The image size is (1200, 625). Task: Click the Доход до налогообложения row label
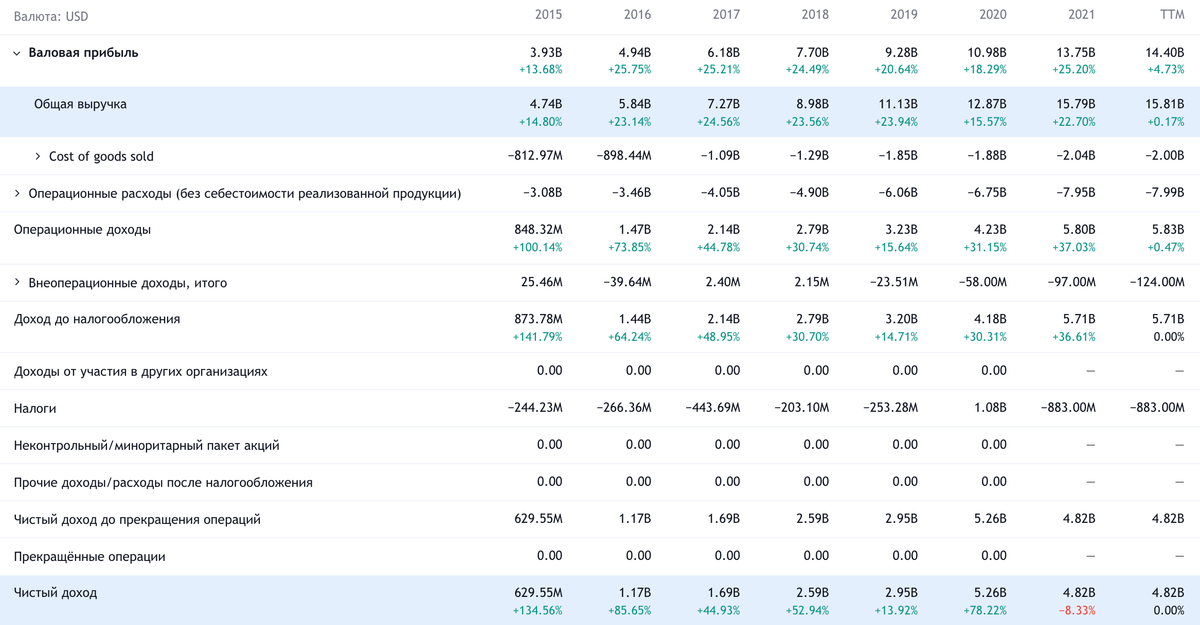(x=97, y=319)
